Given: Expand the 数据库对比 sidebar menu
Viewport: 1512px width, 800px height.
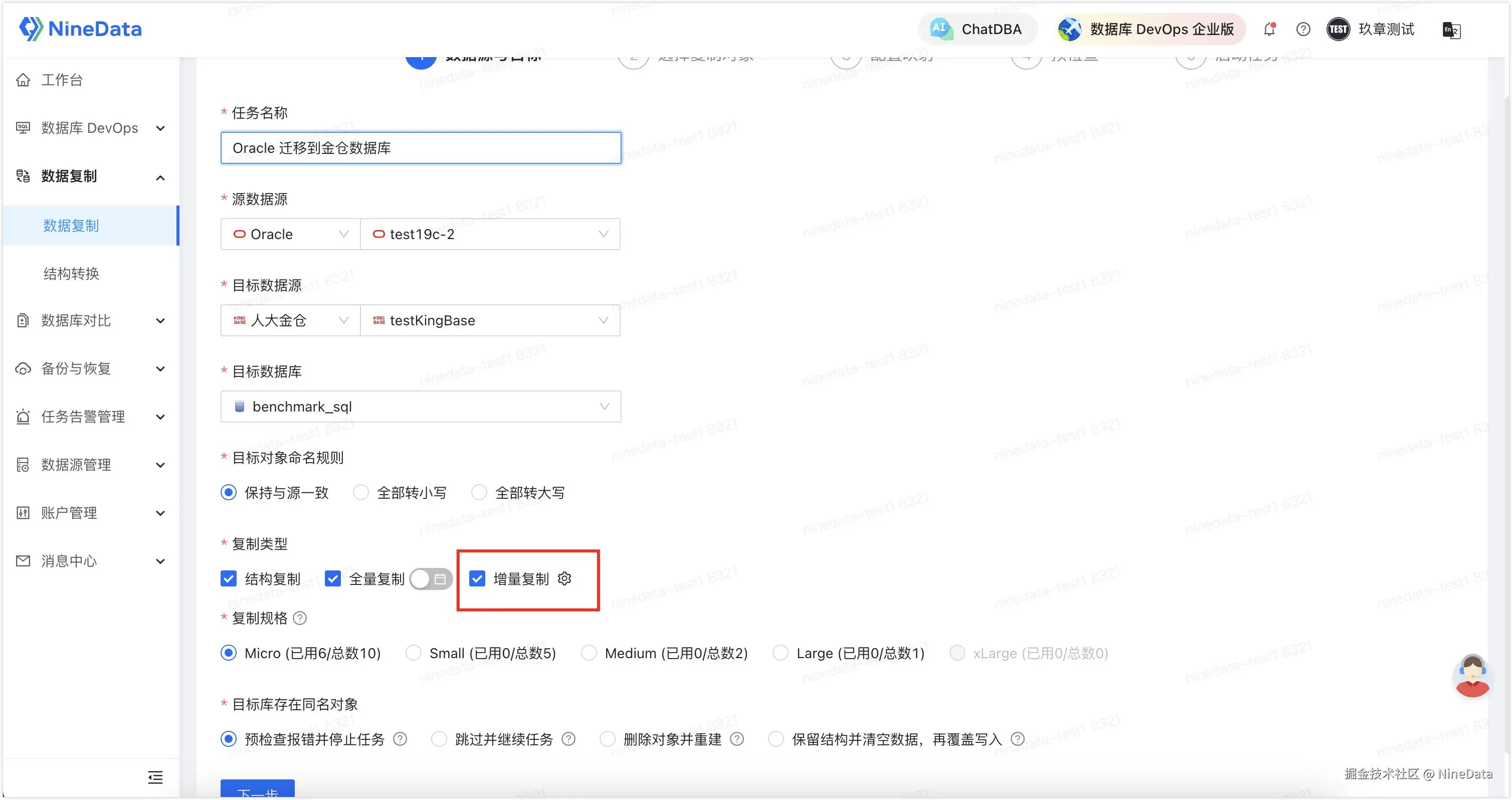Looking at the screenshot, I should point(90,320).
